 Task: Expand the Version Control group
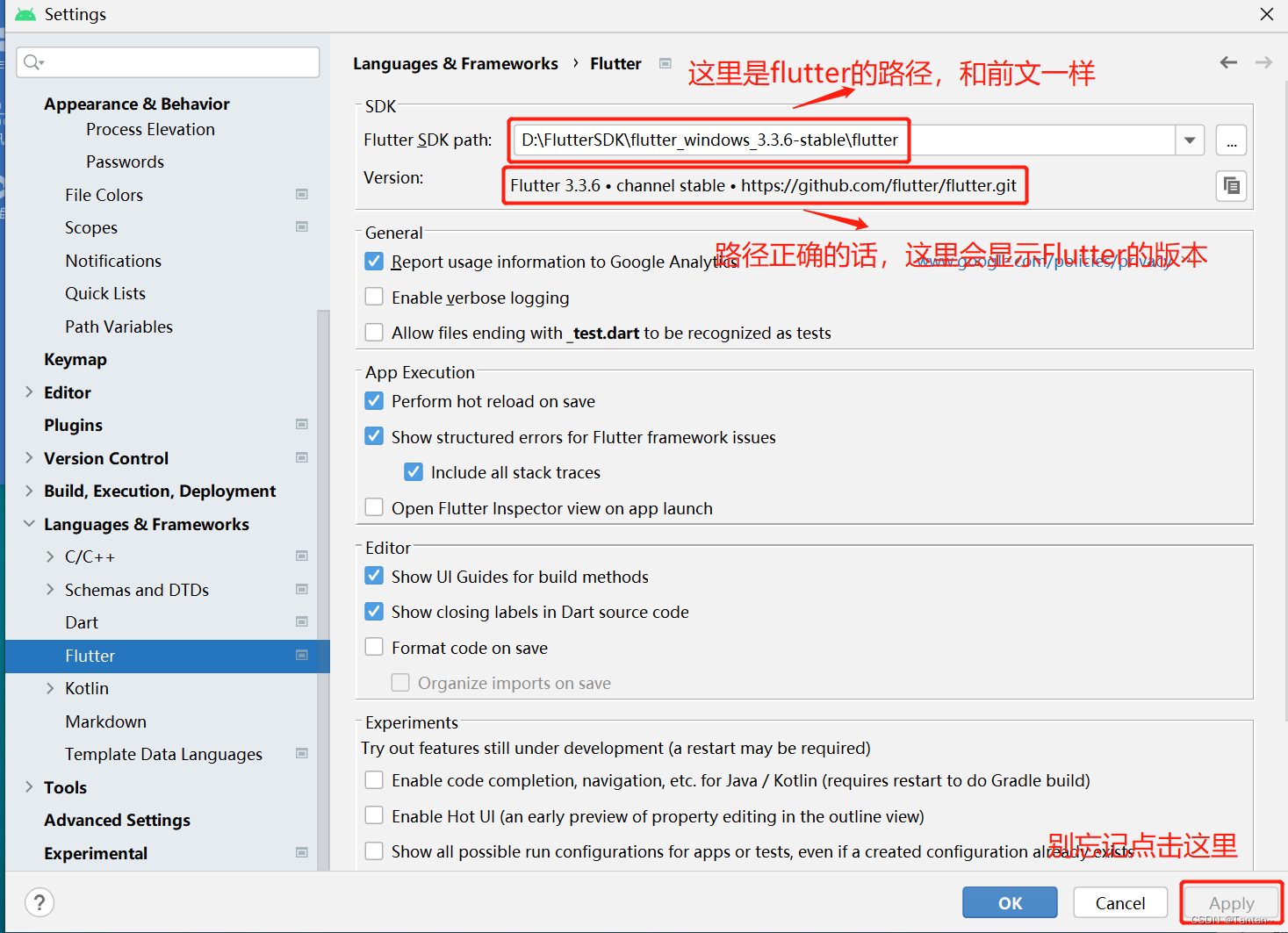point(29,458)
